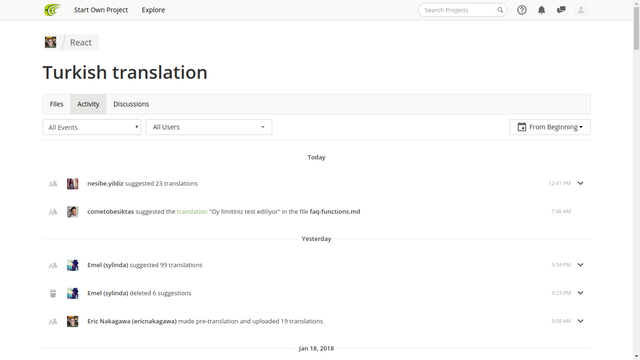This screenshot has height=360, width=640.
Task: Click the Turkish translation heading
Action: point(125,73)
